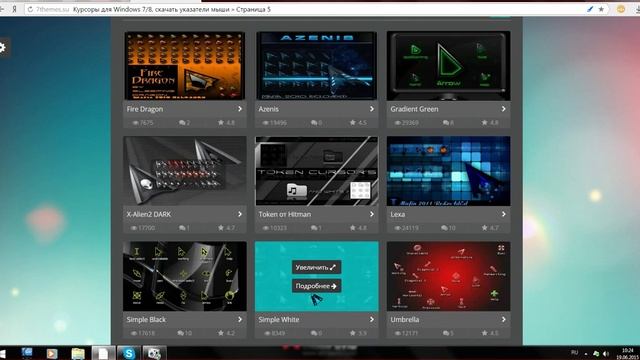
Task: Open the Simple Black cursor preview image
Action: (x=184, y=276)
